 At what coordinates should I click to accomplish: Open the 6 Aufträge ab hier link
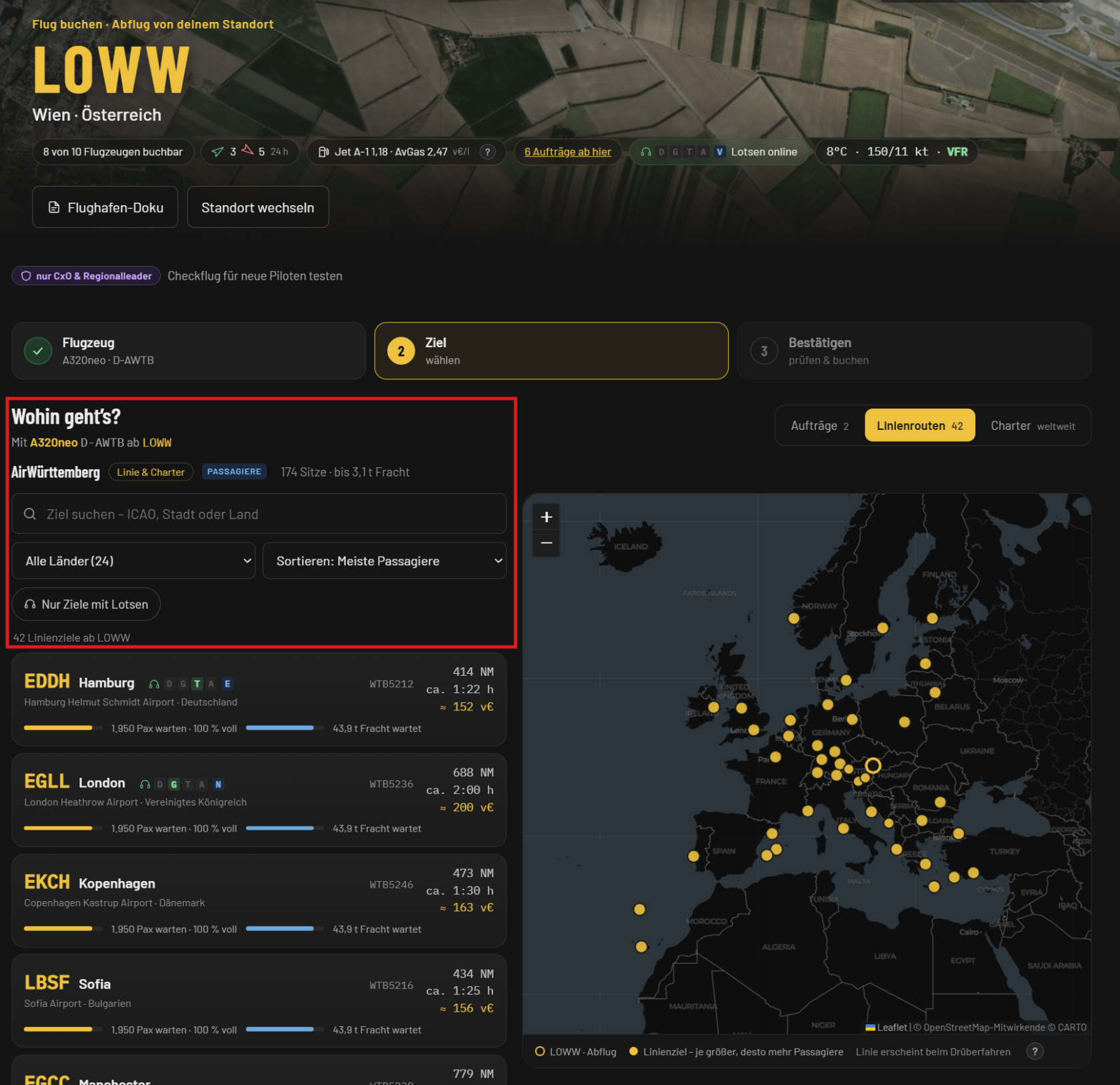tap(567, 152)
